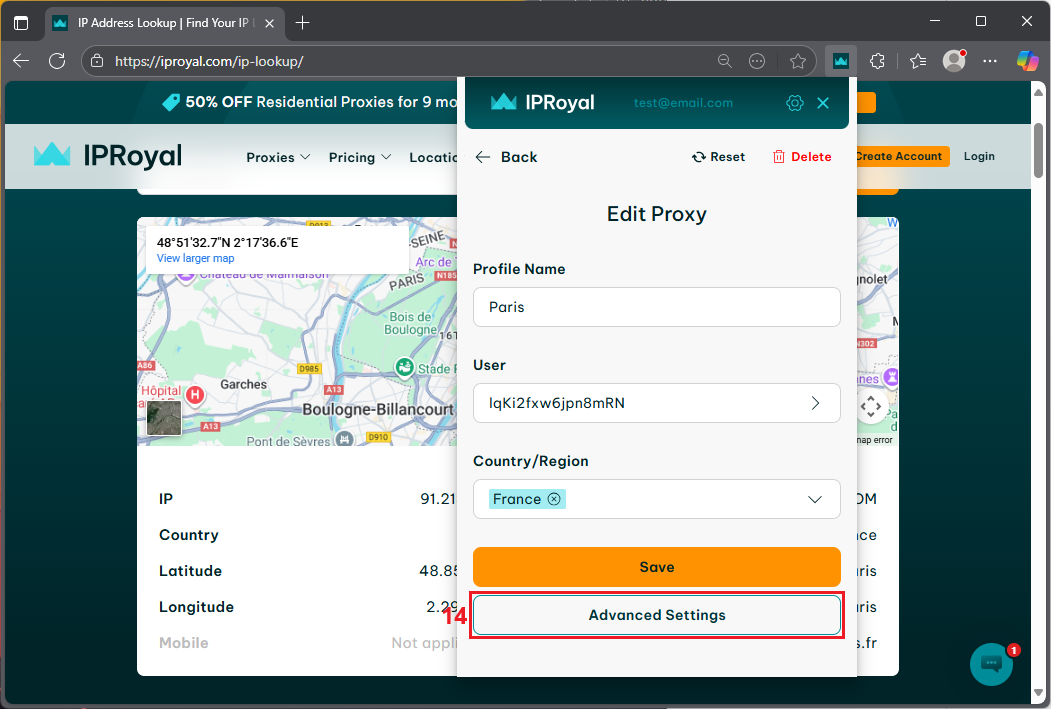Open the live chat bubble
1051x709 pixels.
(x=991, y=664)
